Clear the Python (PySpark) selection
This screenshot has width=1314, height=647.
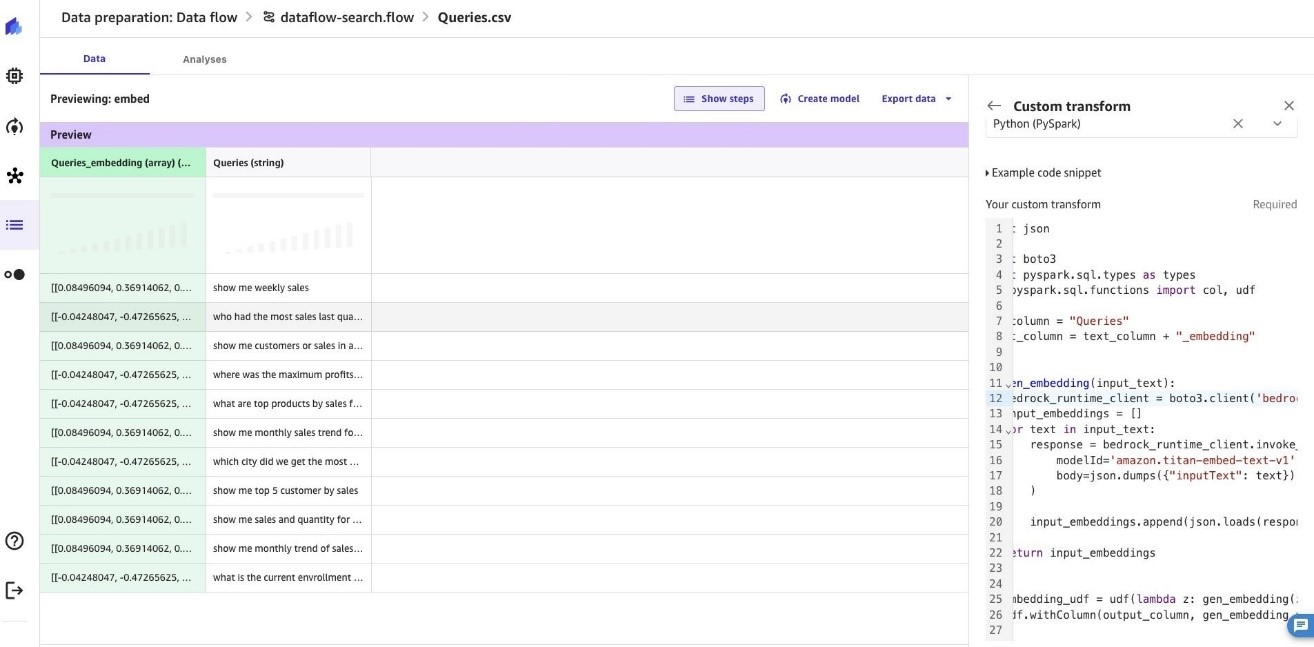click(x=1238, y=124)
